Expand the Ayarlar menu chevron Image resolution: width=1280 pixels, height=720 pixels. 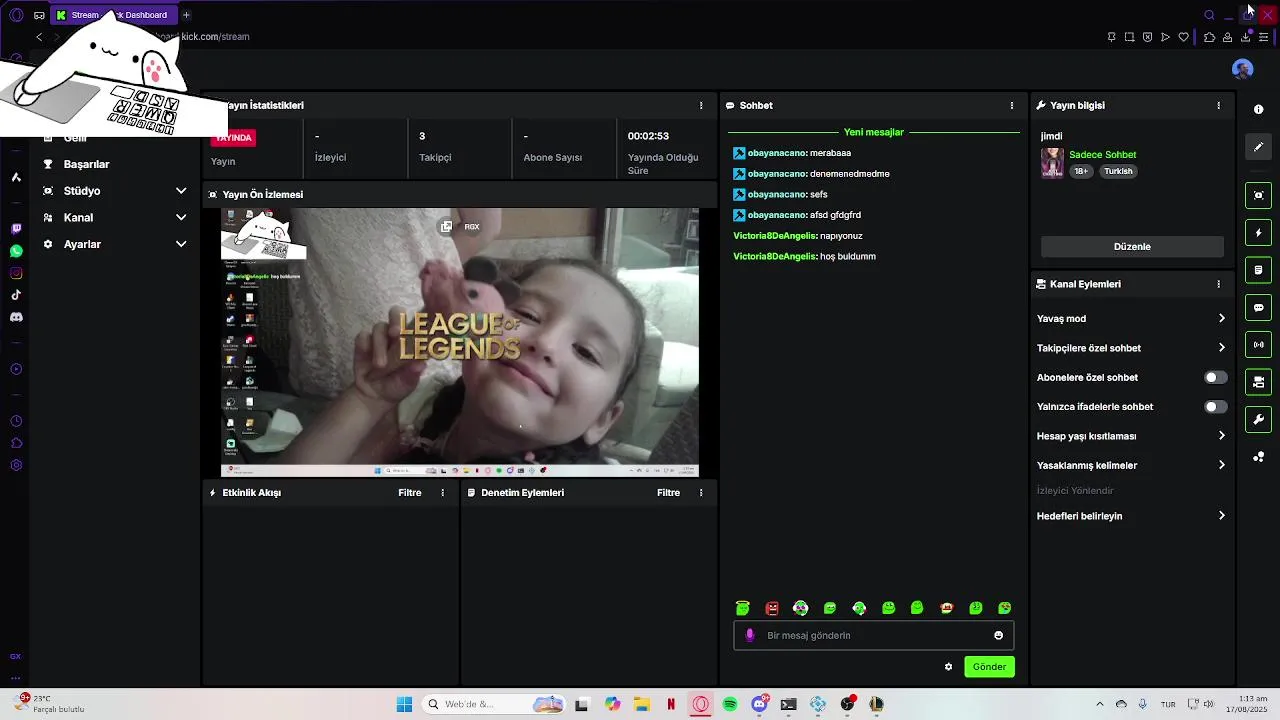pyautogui.click(x=181, y=244)
